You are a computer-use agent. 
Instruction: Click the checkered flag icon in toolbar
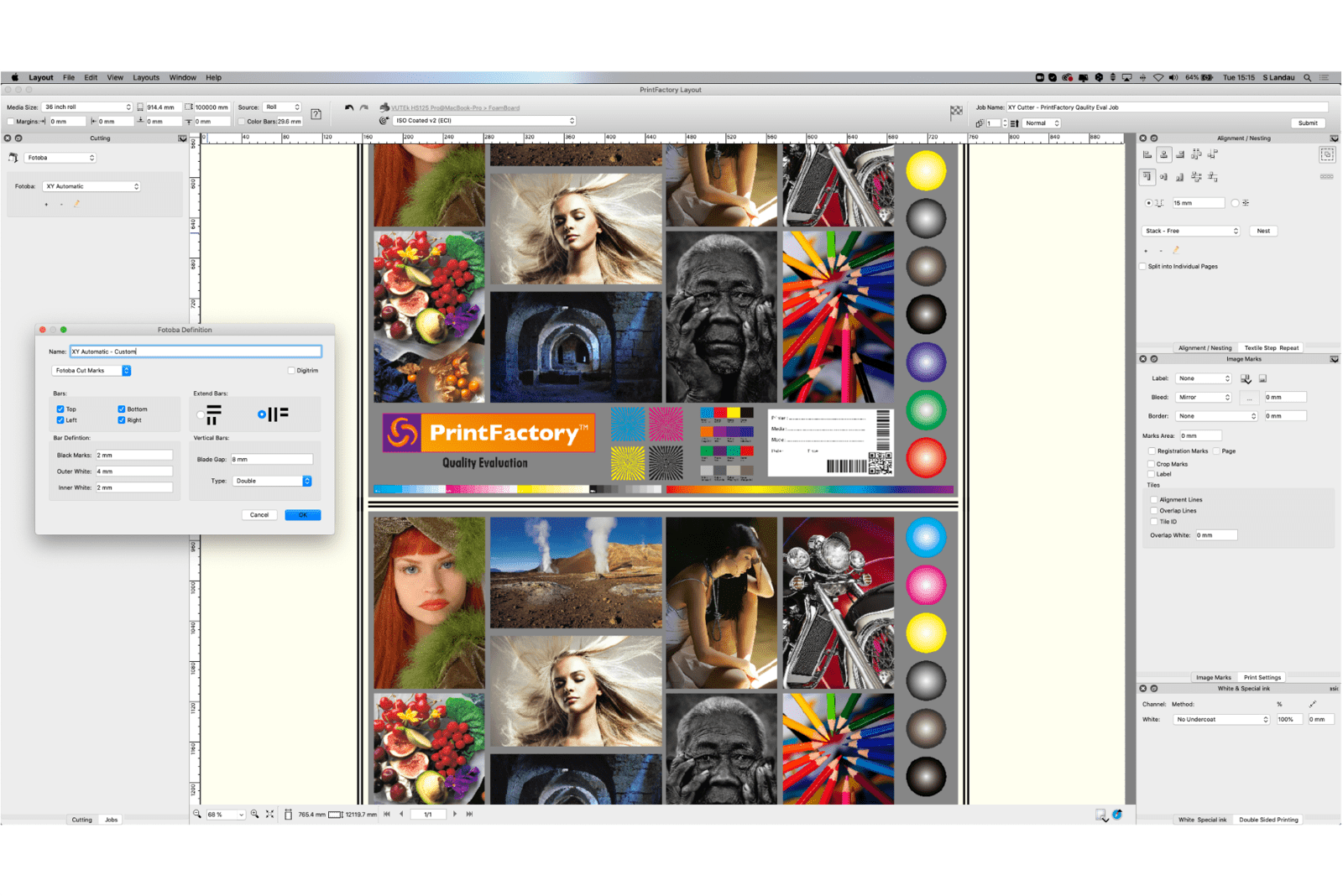pyautogui.click(x=956, y=111)
